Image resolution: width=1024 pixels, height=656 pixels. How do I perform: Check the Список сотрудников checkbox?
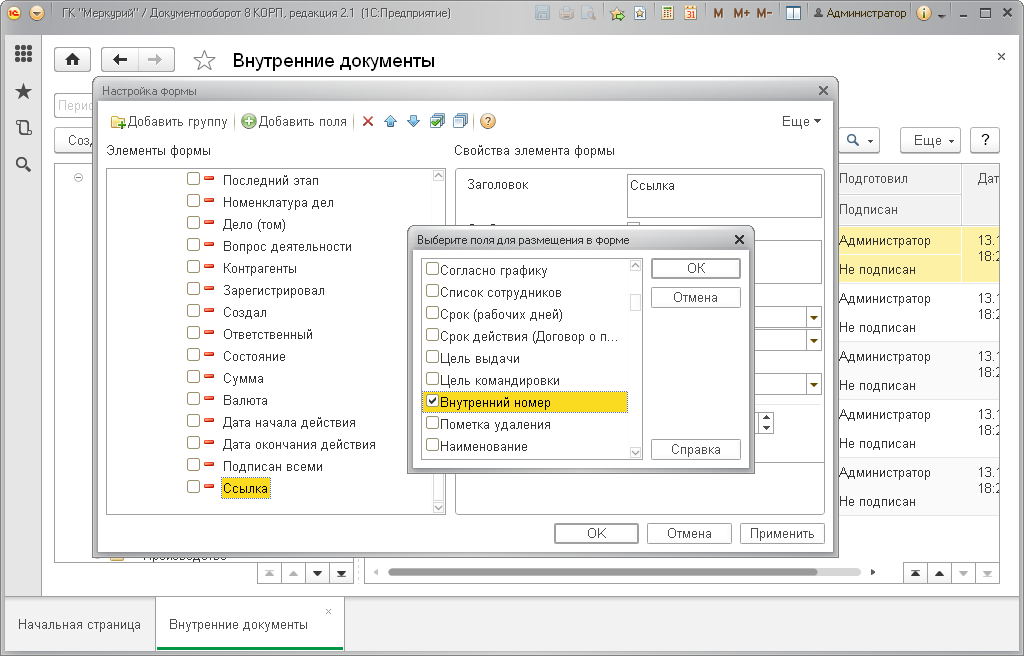click(x=432, y=291)
